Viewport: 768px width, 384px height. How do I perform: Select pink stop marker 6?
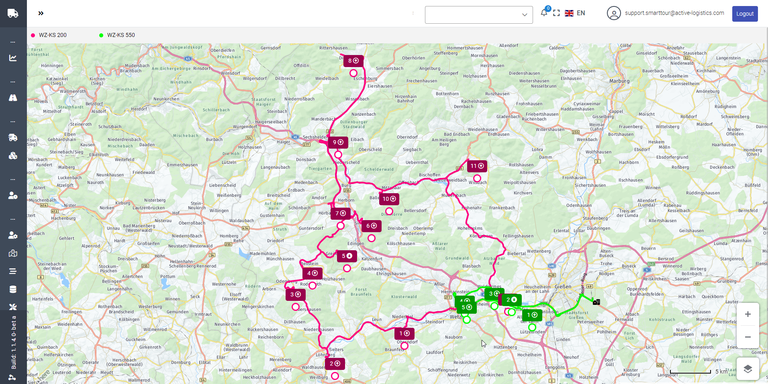pos(371,226)
